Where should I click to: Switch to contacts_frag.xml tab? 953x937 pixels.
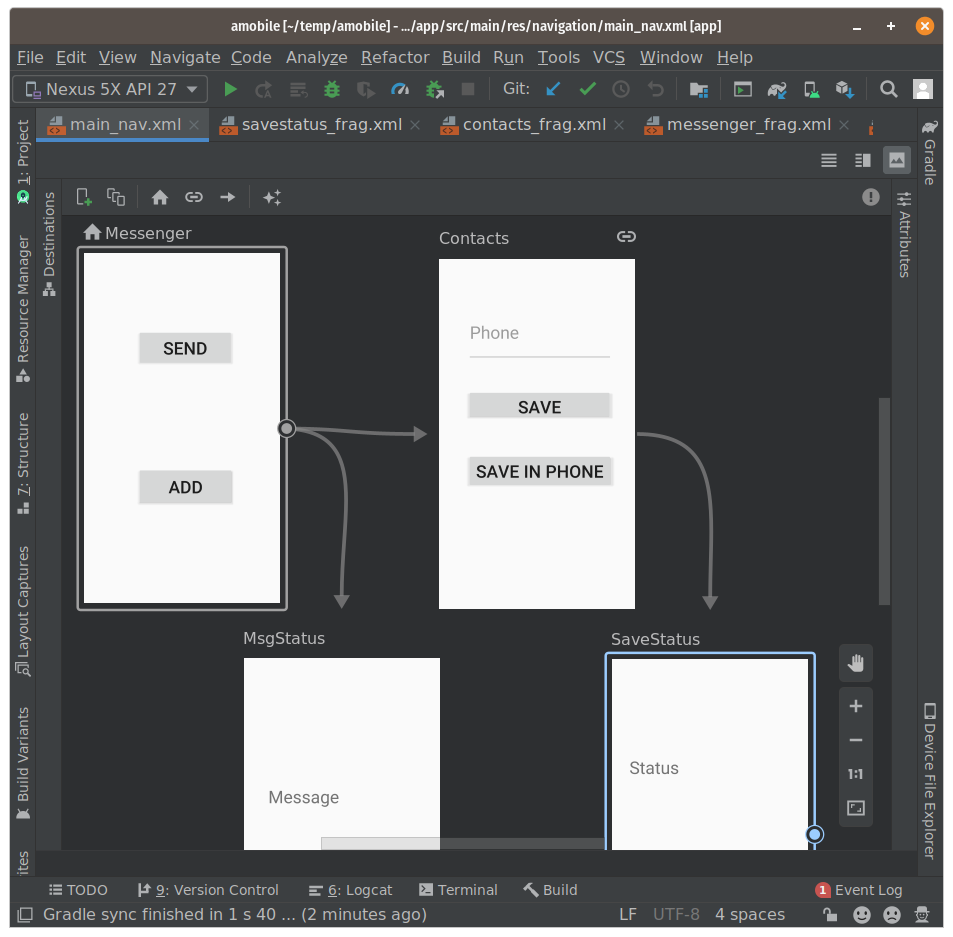coord(534,125)
